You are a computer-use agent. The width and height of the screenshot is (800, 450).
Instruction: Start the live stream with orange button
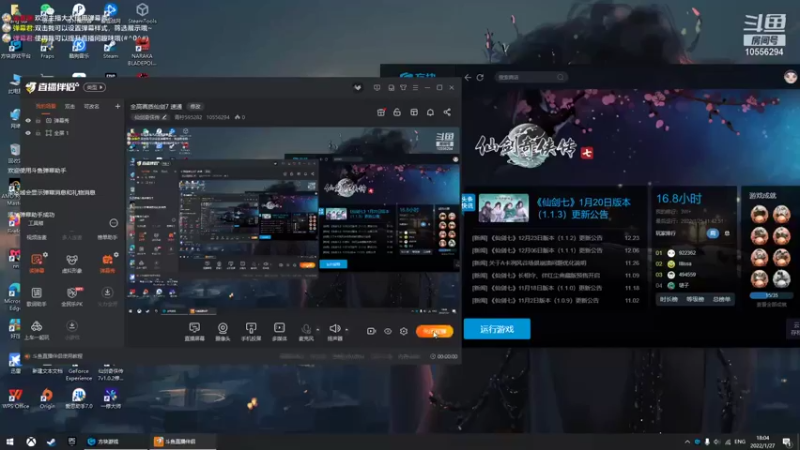coord(435,331)
